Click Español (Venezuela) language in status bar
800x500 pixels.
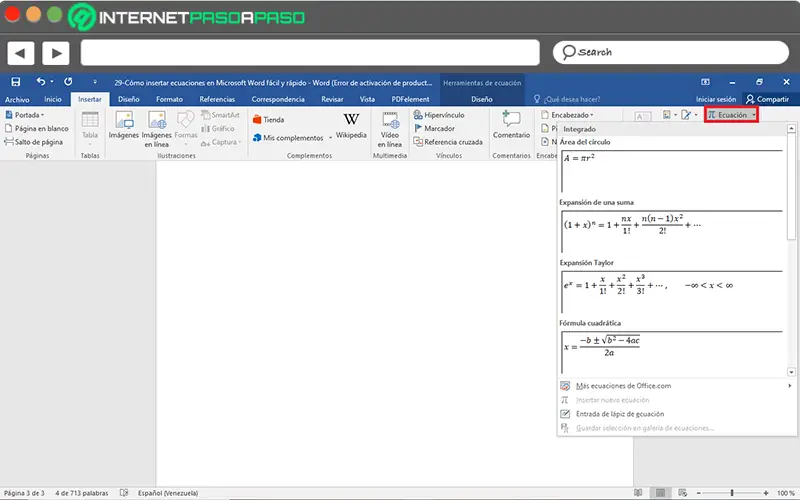(x=168, y=493)
